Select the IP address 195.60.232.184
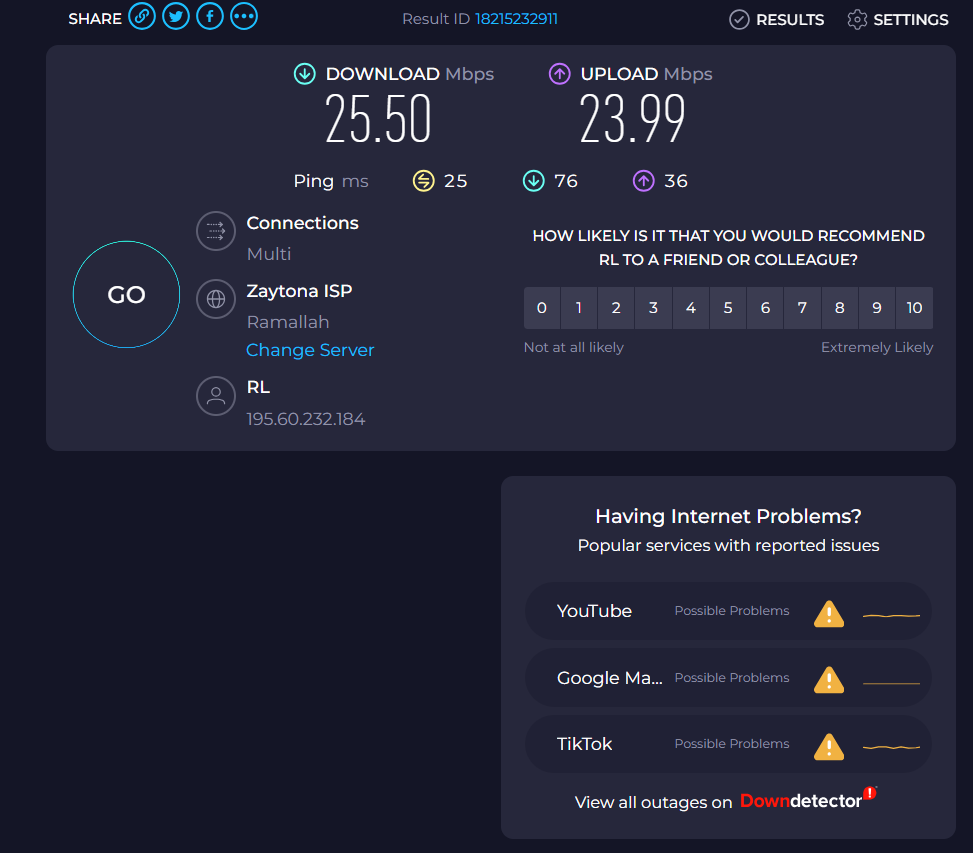The height and width of the screenshot is (853, 973). (306, 419)
